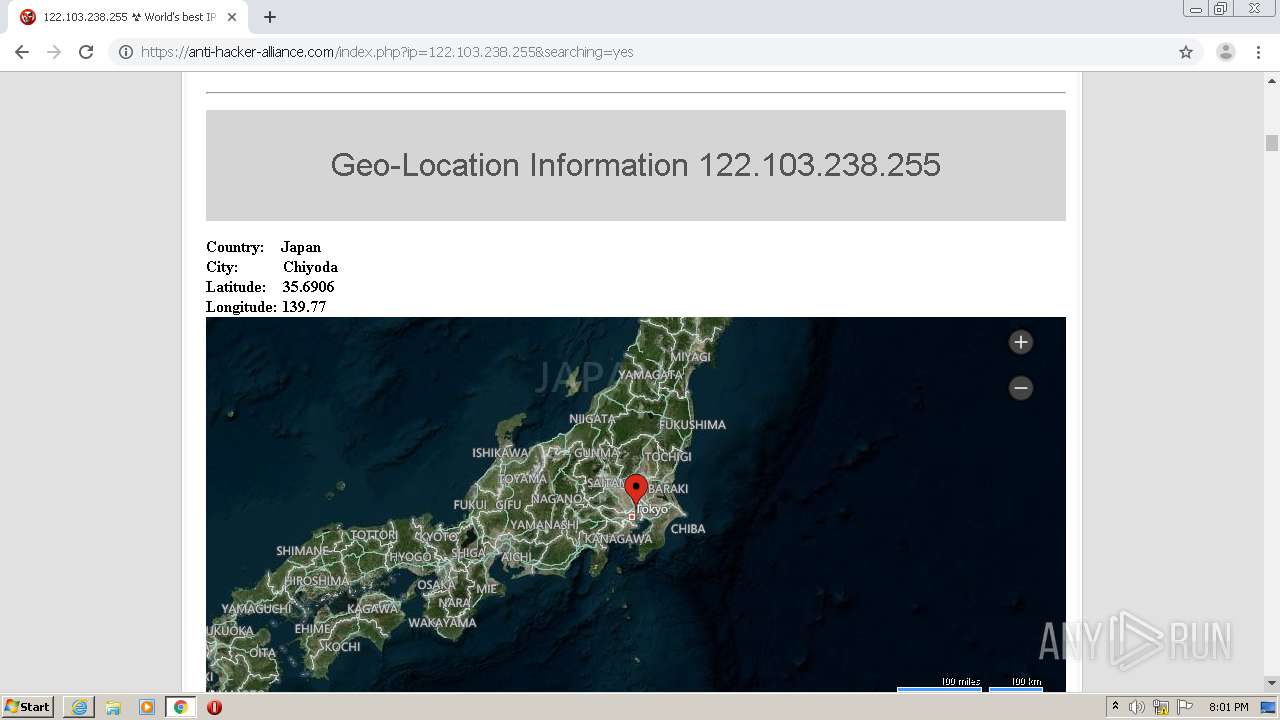Image resolution: width=1280 pixels, height=720 pixels.
Task: Click the Niigata label on the map
Action: click(592, 419)
